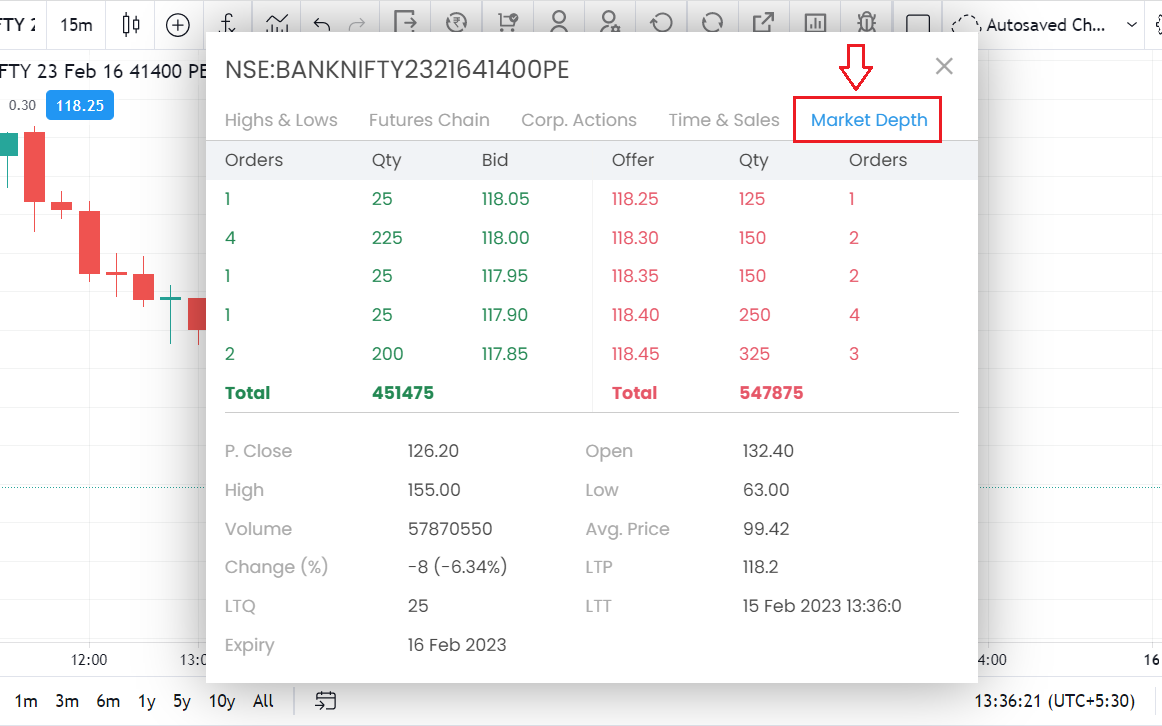
Task: Click the best bid price 118.05
Action: click(x=505, y=199)
